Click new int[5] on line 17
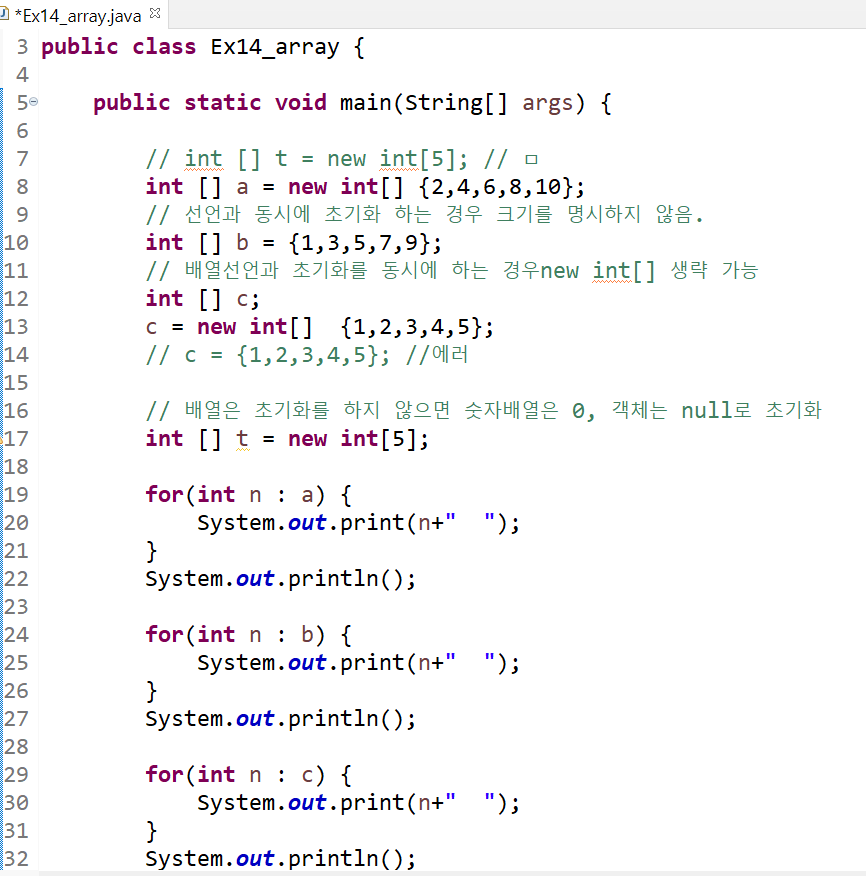The image size is (866, 876). (352, 439)
